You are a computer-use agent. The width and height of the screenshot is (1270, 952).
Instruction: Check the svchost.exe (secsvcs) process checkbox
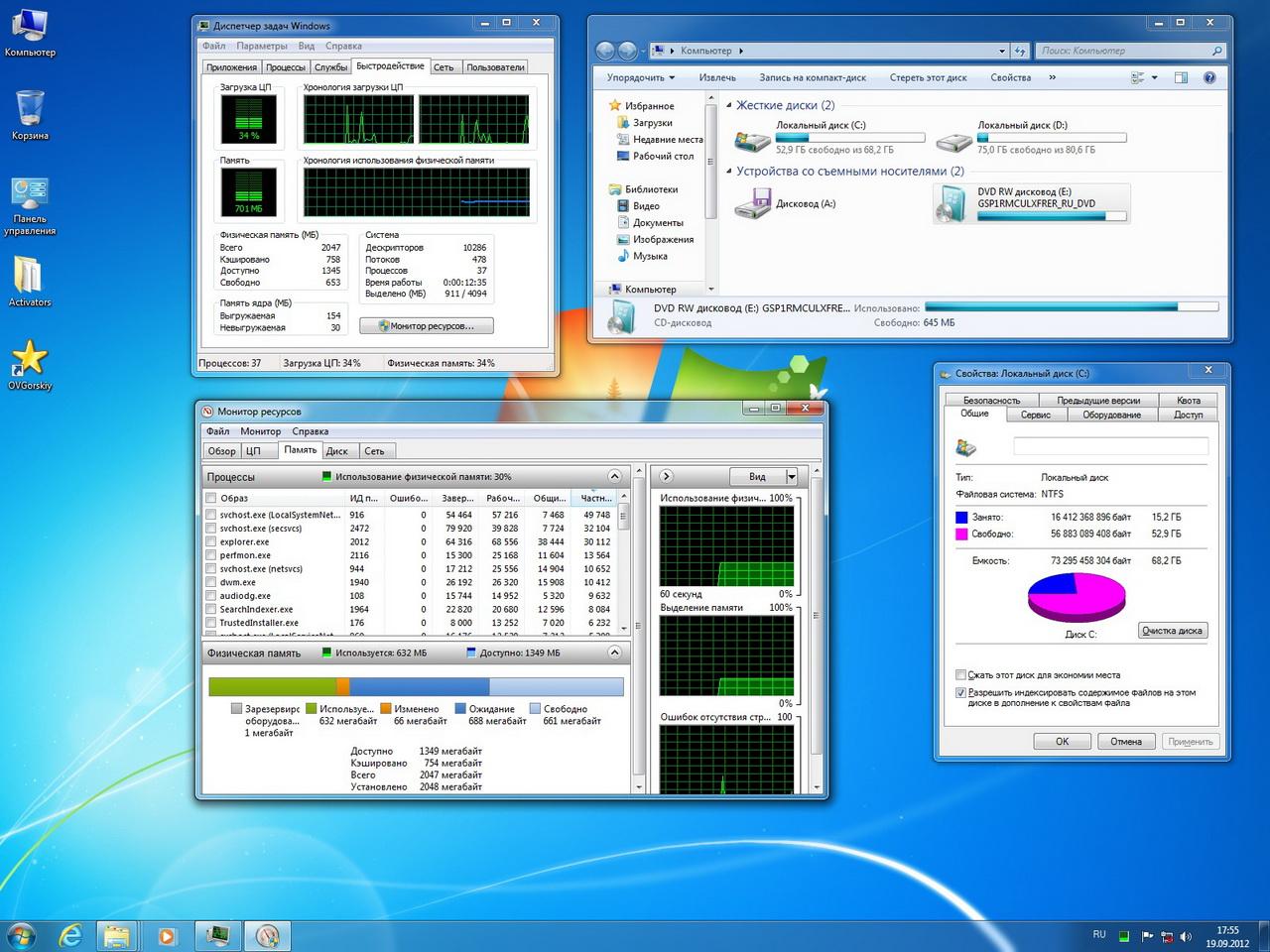211,529
